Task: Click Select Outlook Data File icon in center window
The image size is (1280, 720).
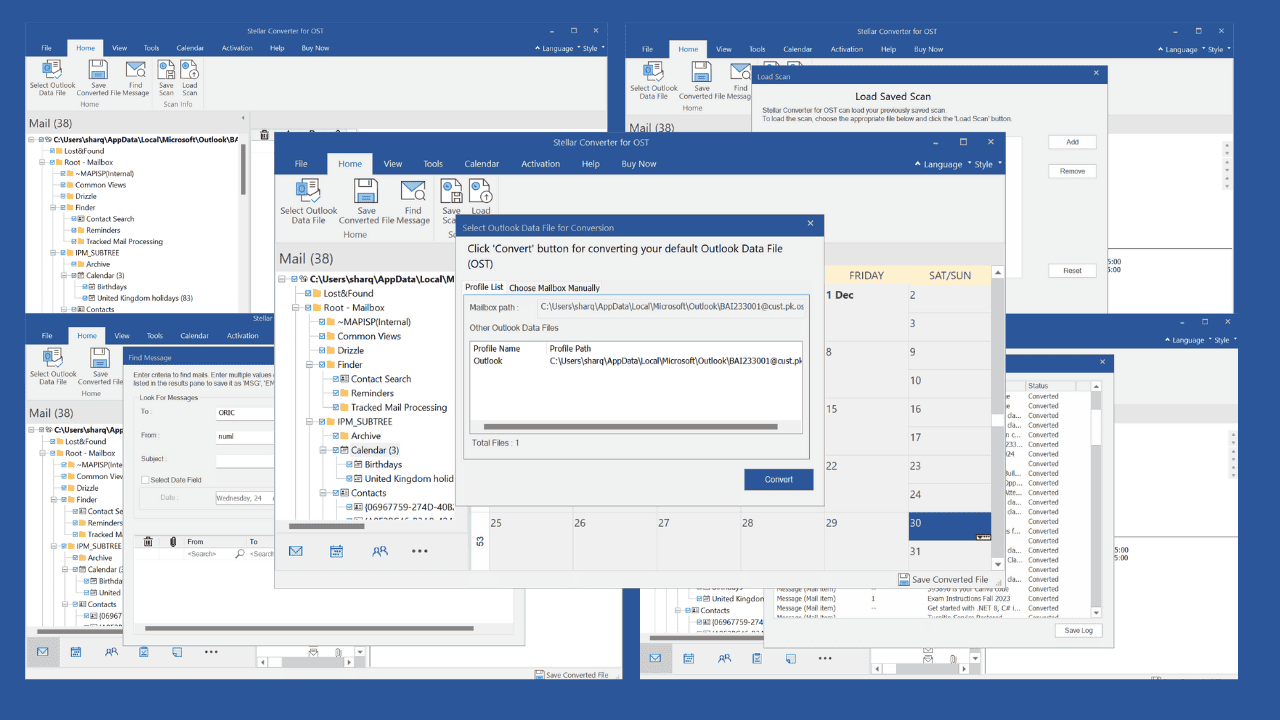Action: (308, 192)
